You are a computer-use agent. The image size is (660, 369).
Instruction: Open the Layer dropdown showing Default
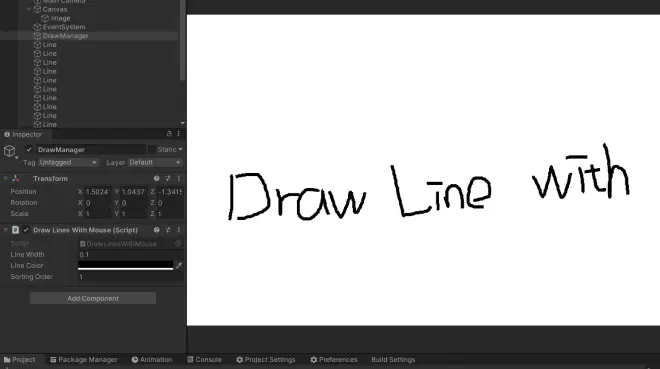155,162
